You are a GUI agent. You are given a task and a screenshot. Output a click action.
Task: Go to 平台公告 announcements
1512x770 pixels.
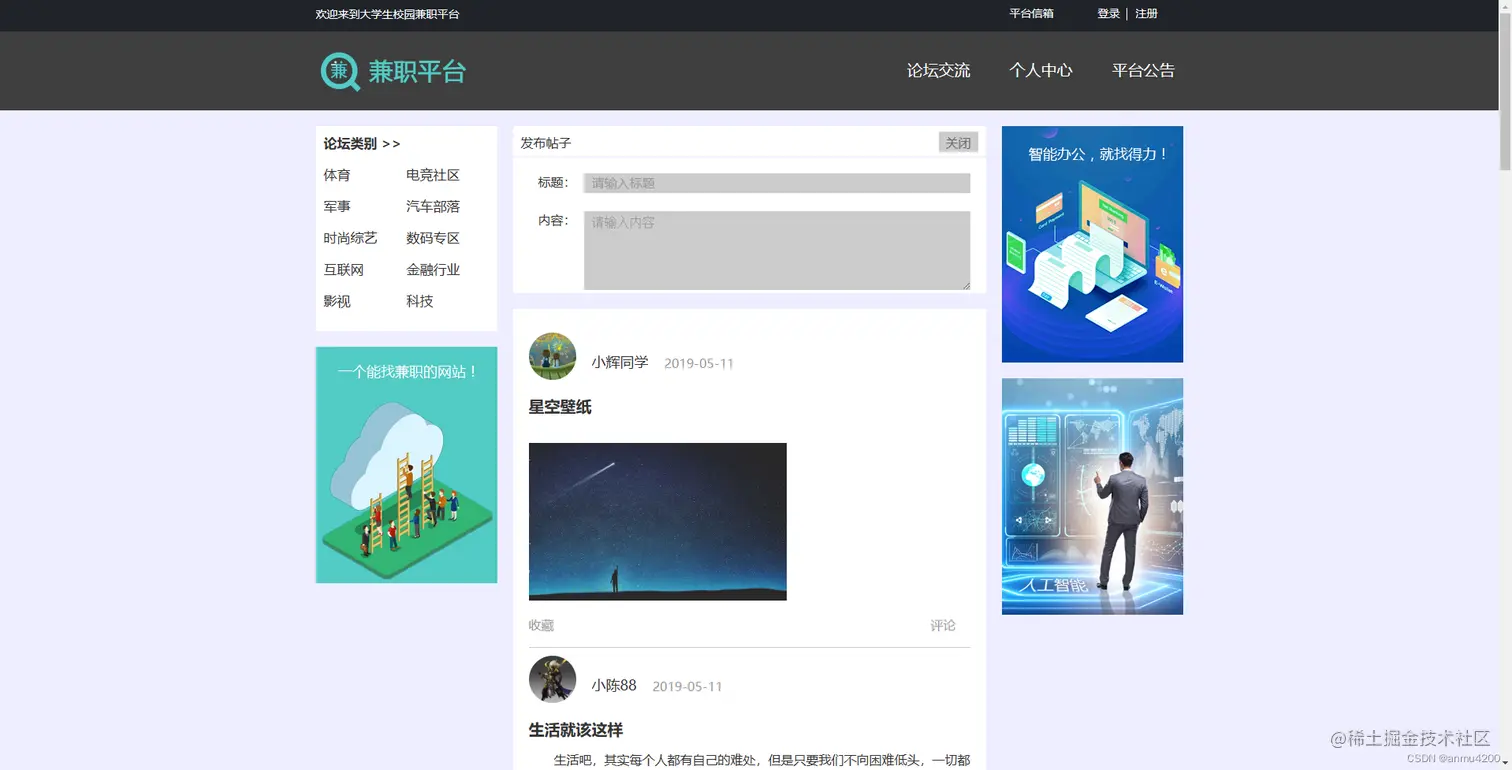point(1143,70)
